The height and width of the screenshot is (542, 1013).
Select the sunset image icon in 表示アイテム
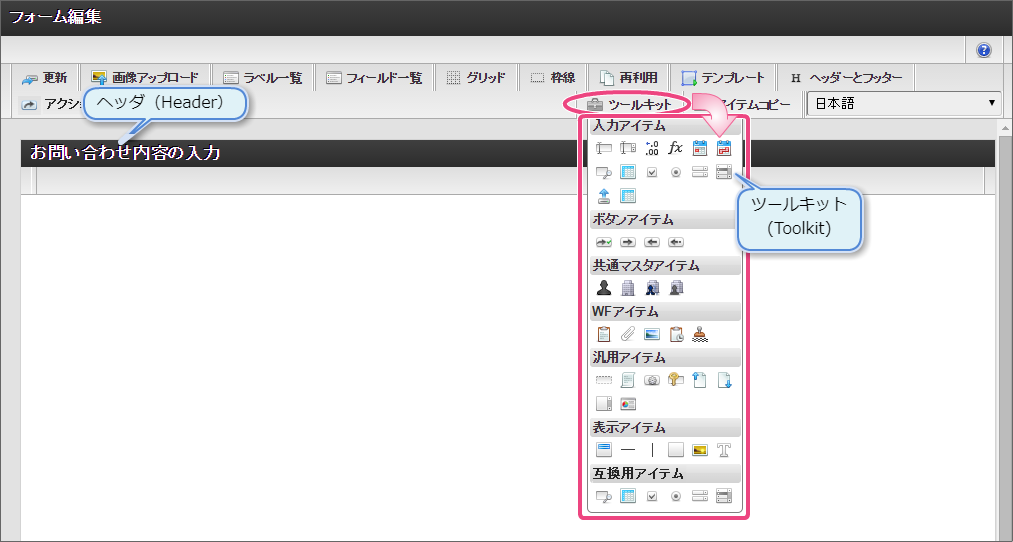tap(700, 450)
